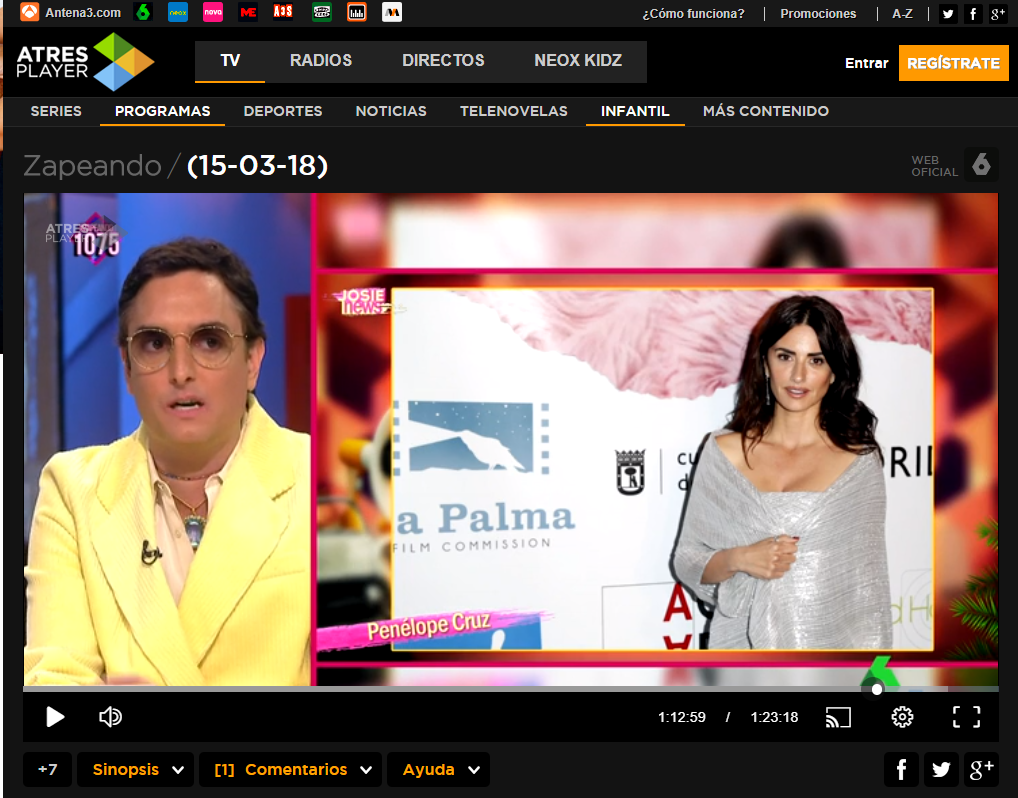The height and width of the screenshot is (798, 1018).
Task: Open video settings gear
Action: tap(902, 717)
